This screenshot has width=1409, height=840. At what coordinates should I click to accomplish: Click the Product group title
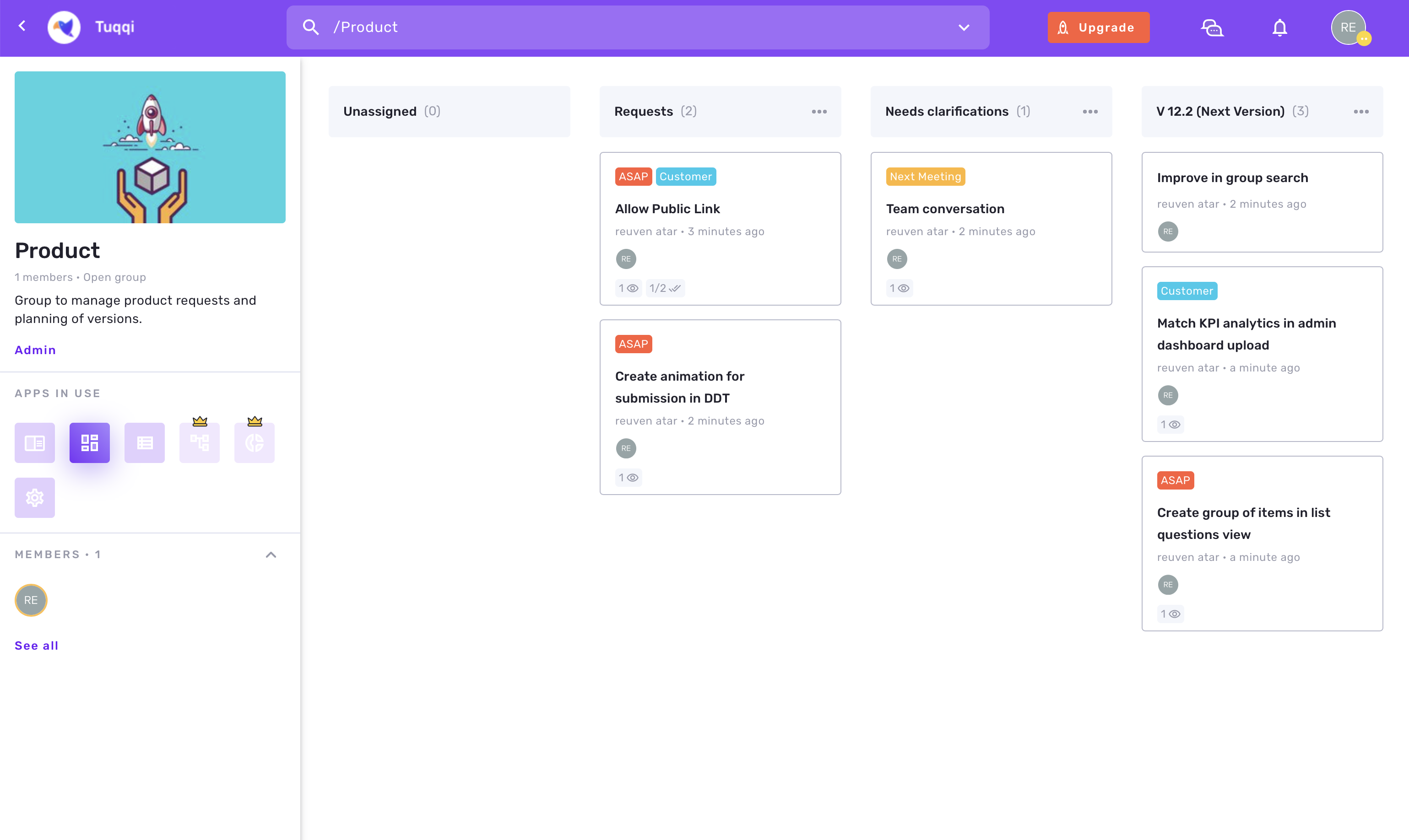click(57, 250)
